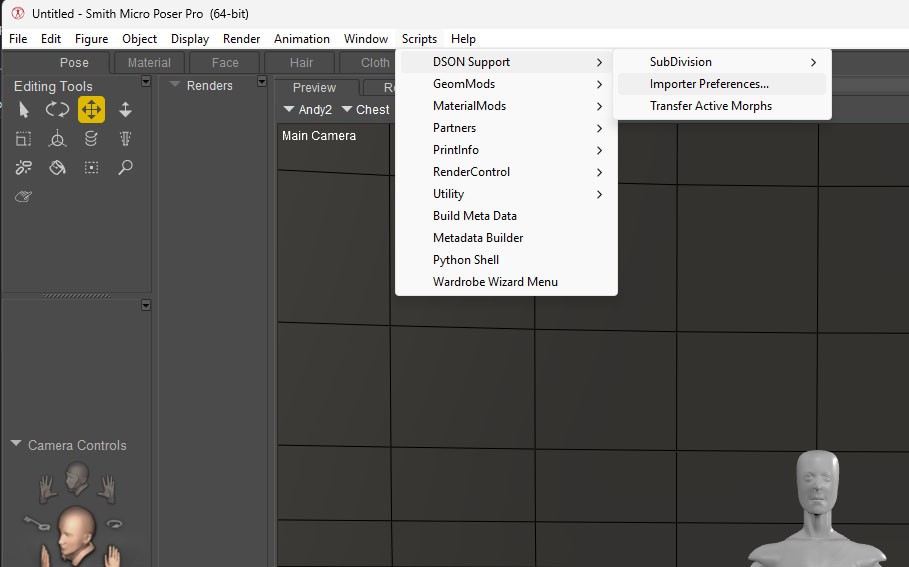Open the Renders panel options arrow
The image size is (909, 567).
tap(262, 82)
